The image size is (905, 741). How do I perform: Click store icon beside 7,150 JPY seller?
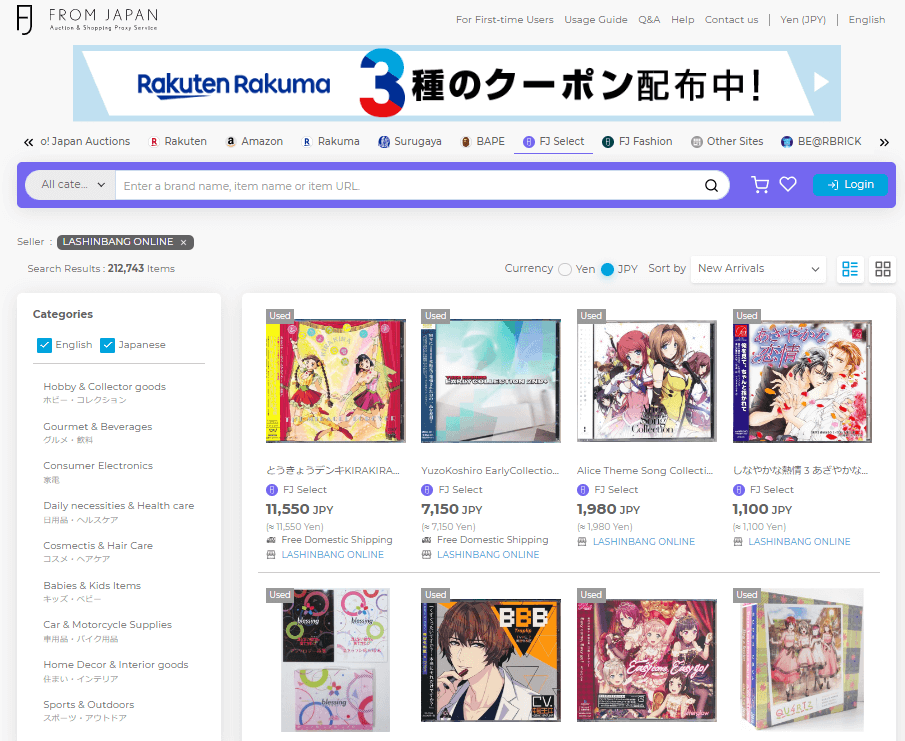point(427,555)
